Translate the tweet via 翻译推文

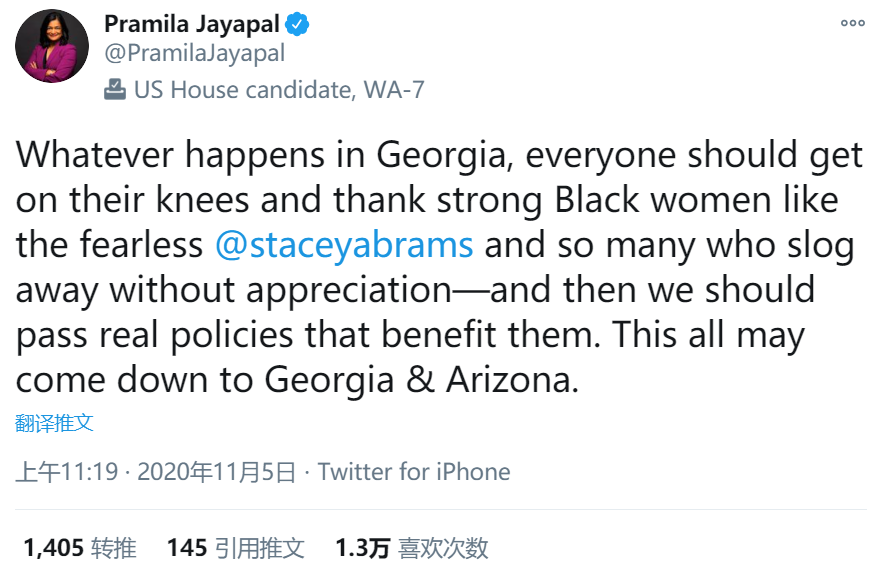tap(55, 422)
